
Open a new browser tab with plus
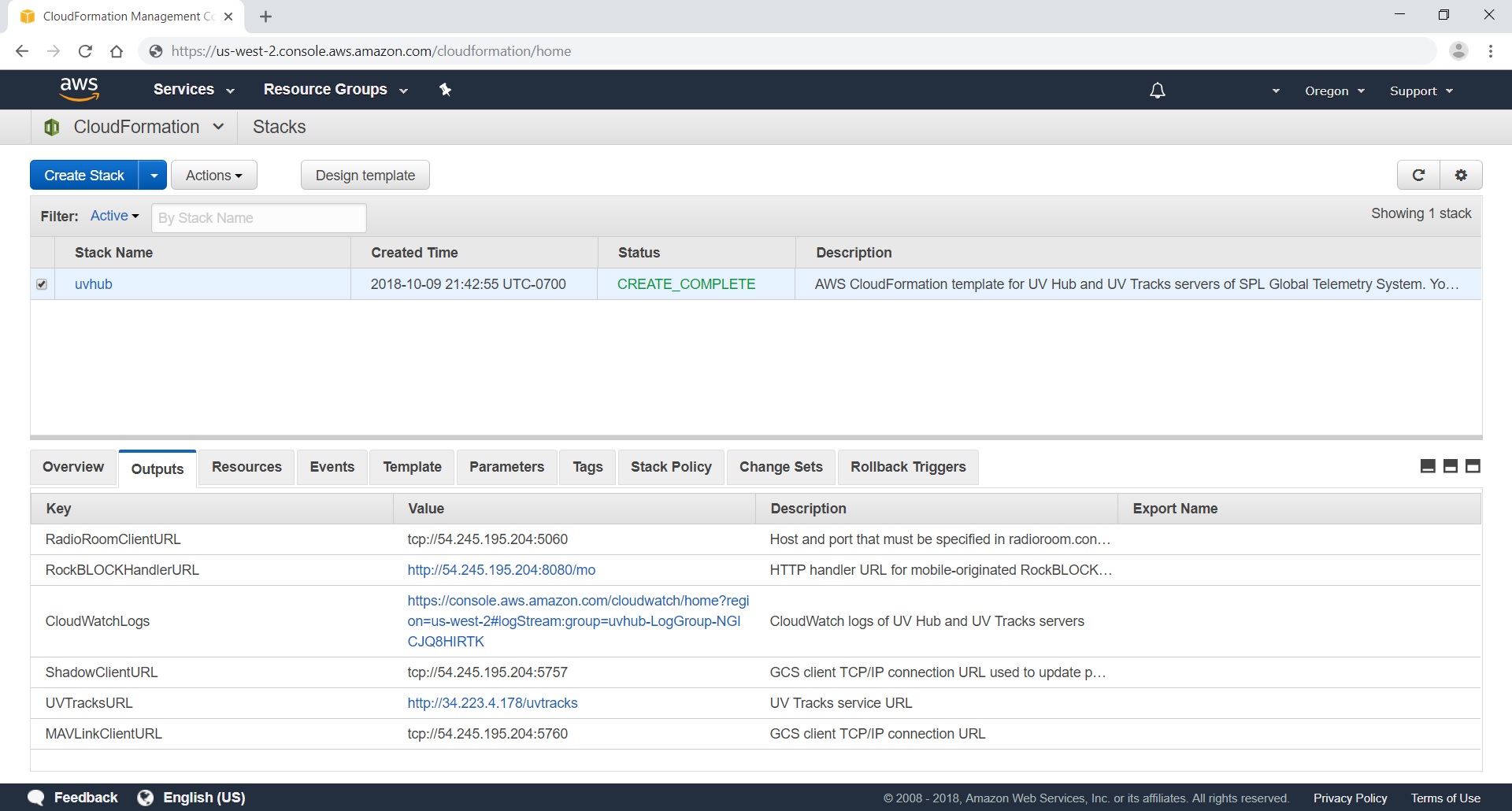point(265,17)
